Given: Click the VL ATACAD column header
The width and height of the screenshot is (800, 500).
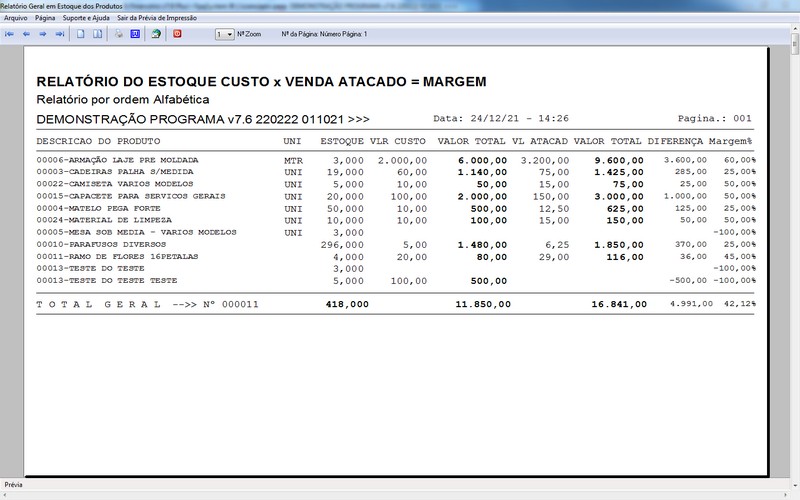Looking at the screenshot, I should click(540, 141).
